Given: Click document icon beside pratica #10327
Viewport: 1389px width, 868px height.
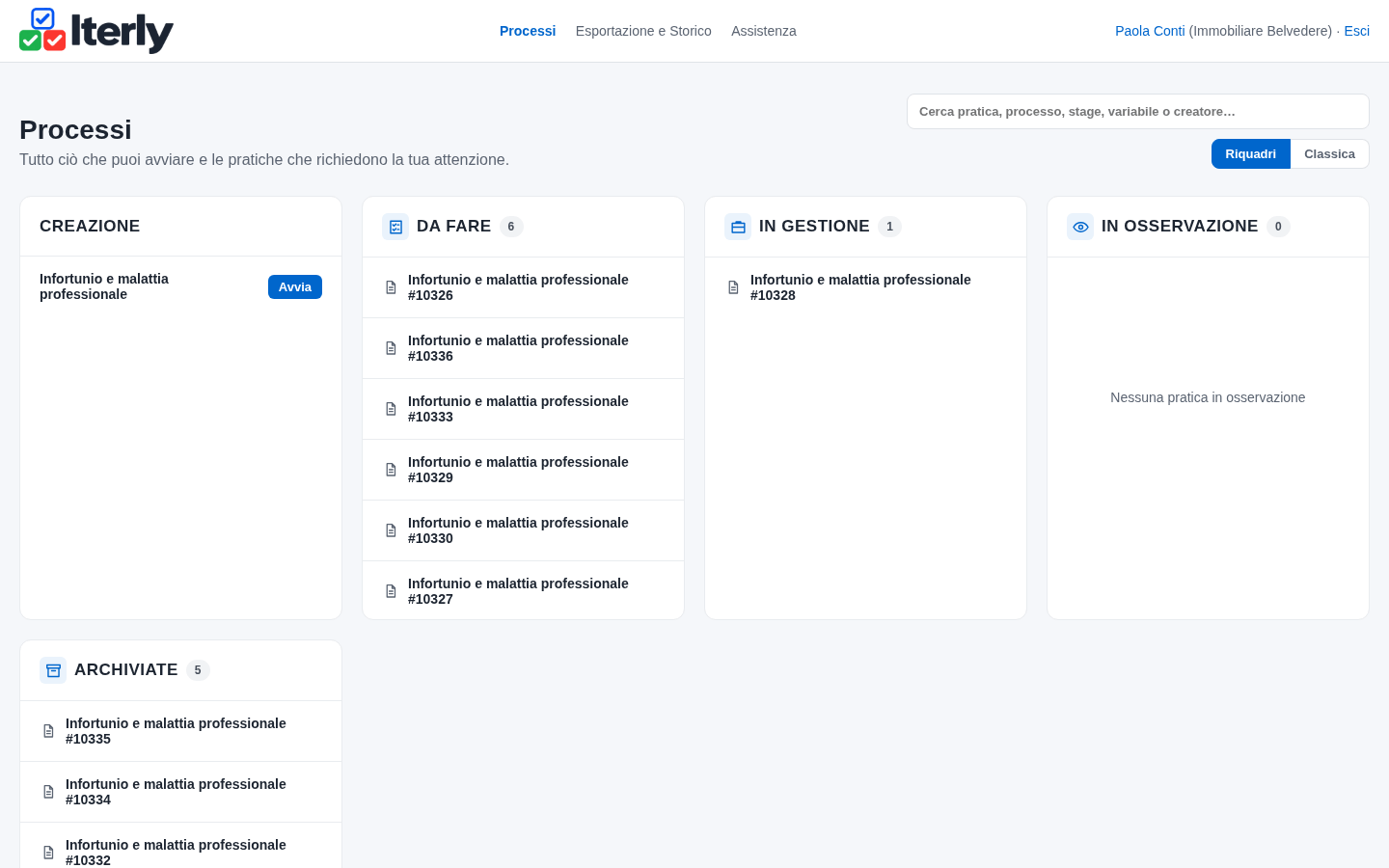Looking at the screenshot, I should (x=391, y=591).
